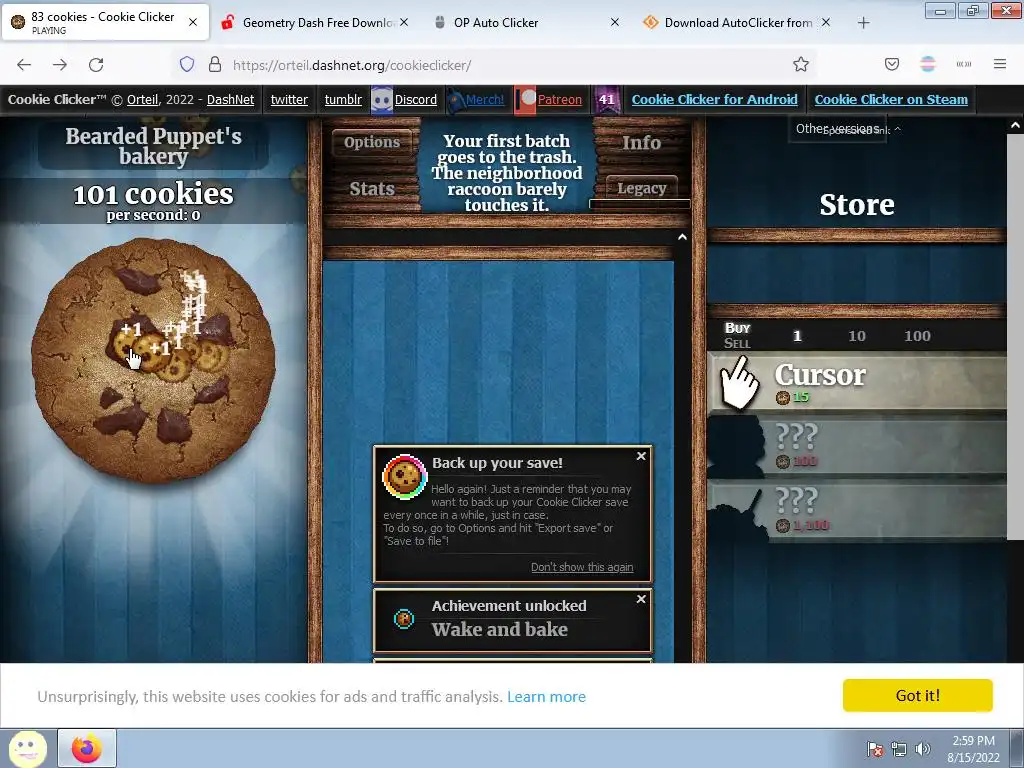The width and height of the screenshot is (1024, 768).
Task: Close the OP Auto Clicker tab
Action: (615, 22)
